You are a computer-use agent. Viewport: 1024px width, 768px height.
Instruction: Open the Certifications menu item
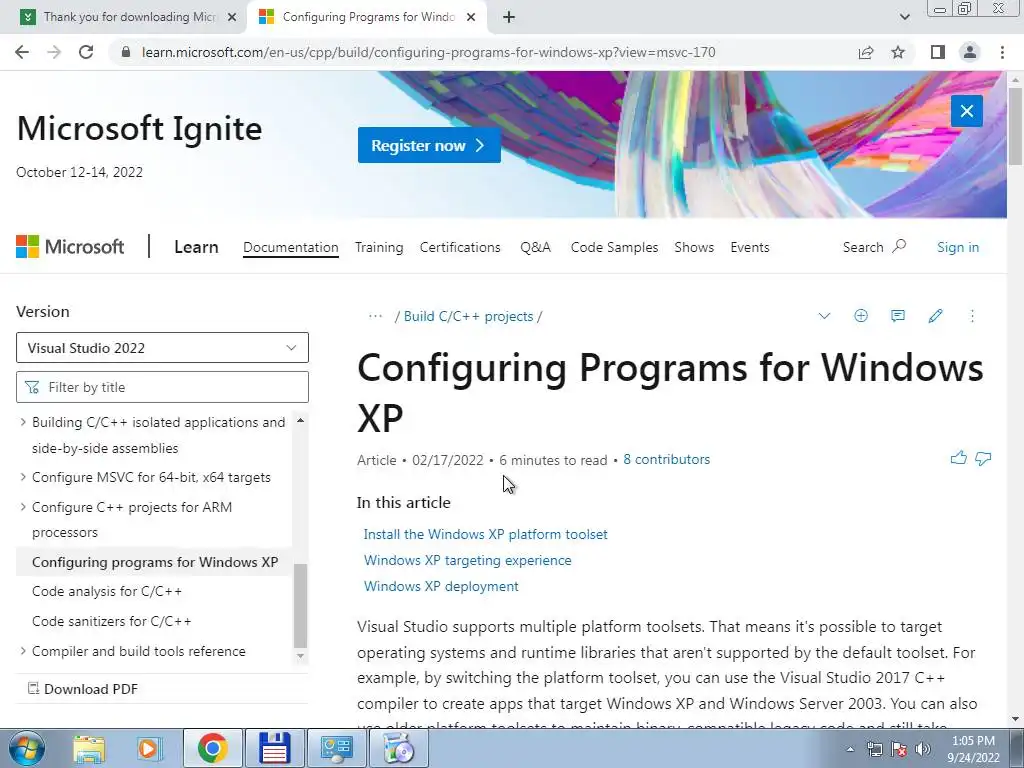(x=460, y=247)
